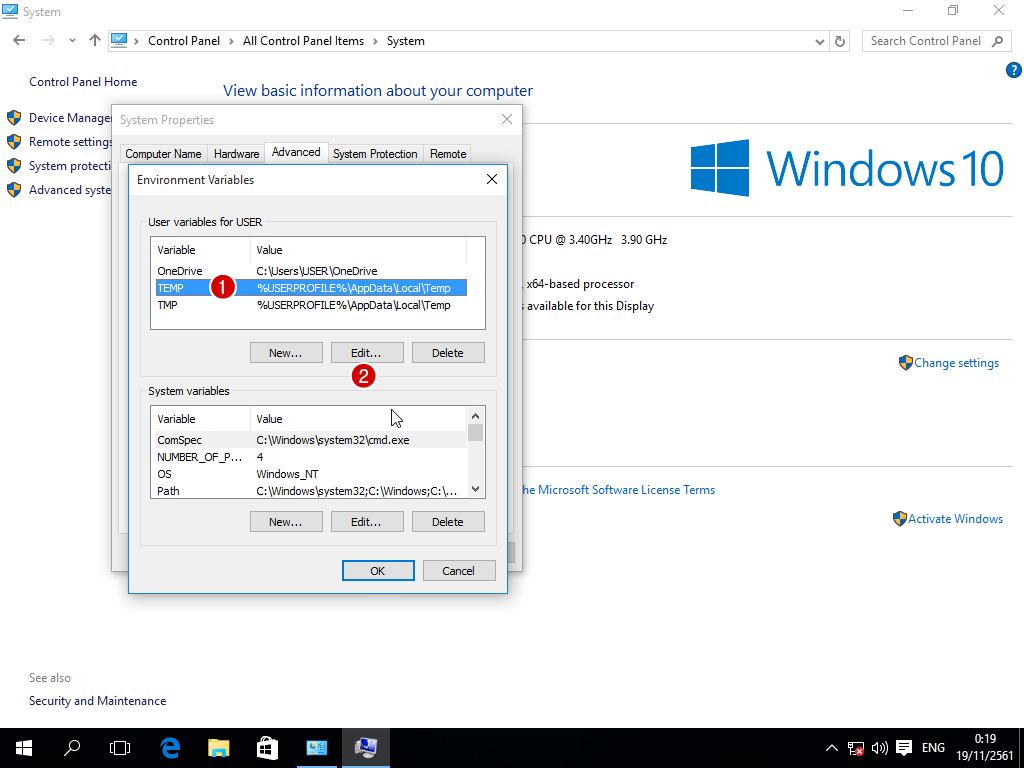Go back using the navigation back arrow
1024x768 pixels.
pos(19,40)
